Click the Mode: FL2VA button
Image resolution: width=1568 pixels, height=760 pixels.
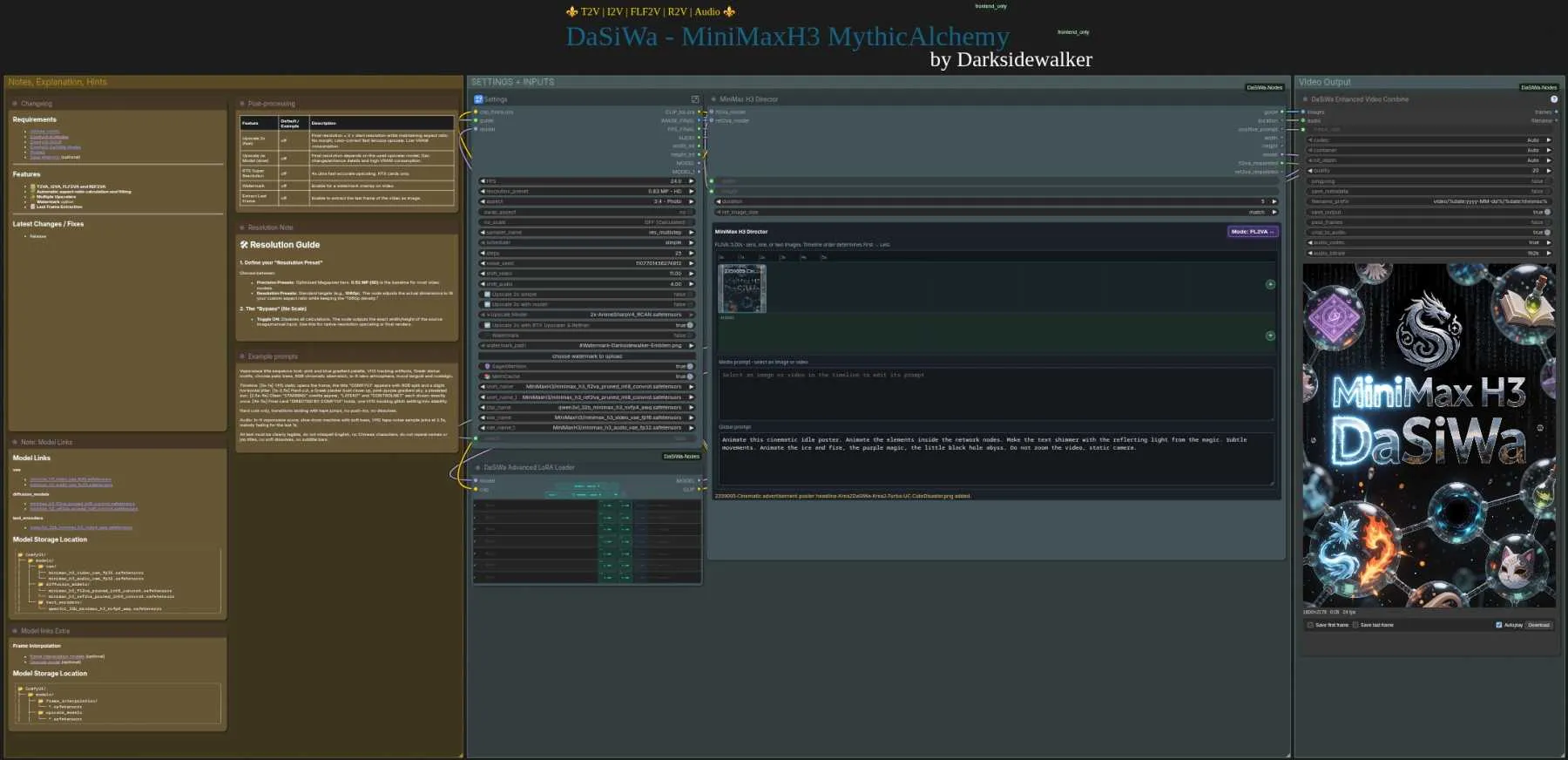tap(1253, 232)
